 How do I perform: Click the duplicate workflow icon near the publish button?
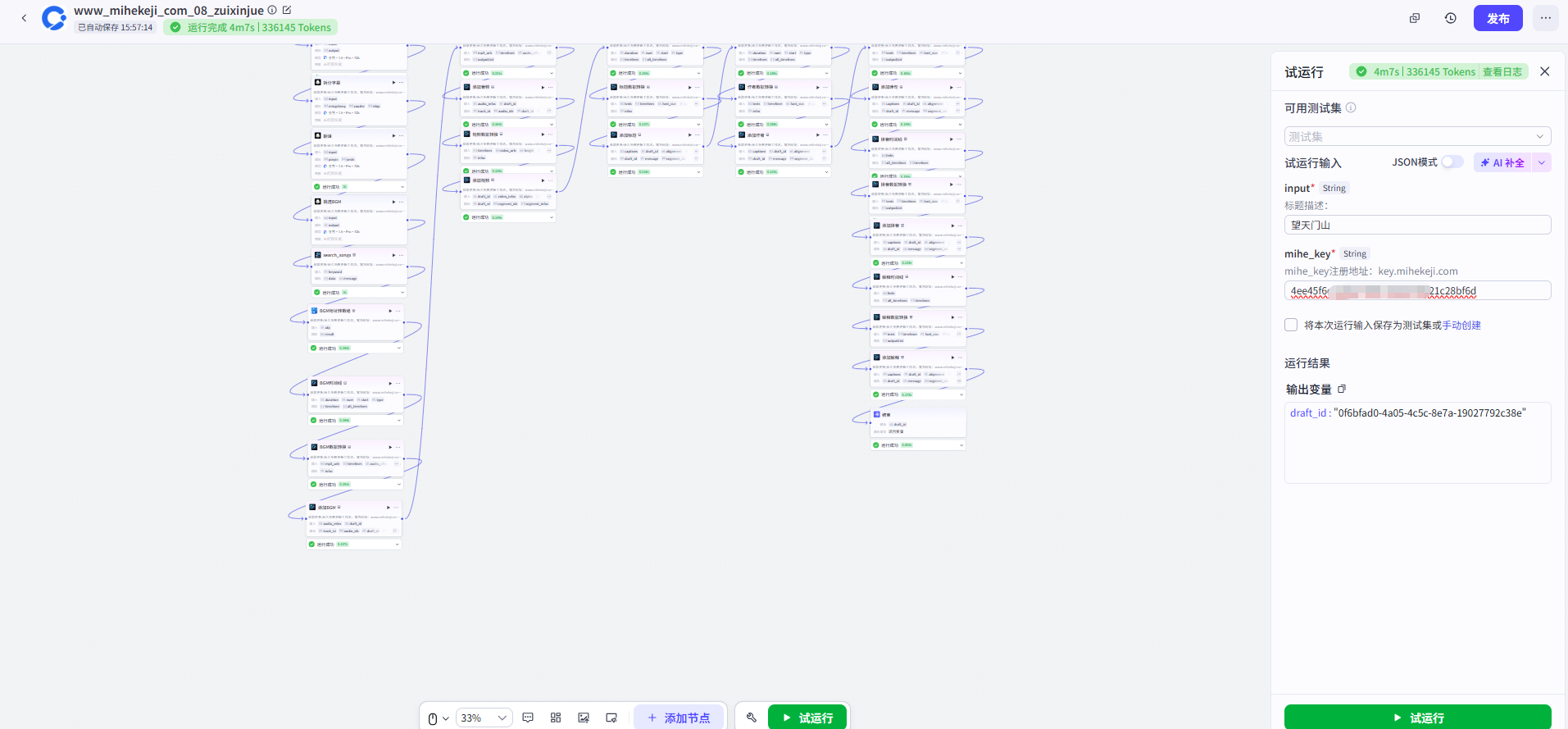point(1414,18)
